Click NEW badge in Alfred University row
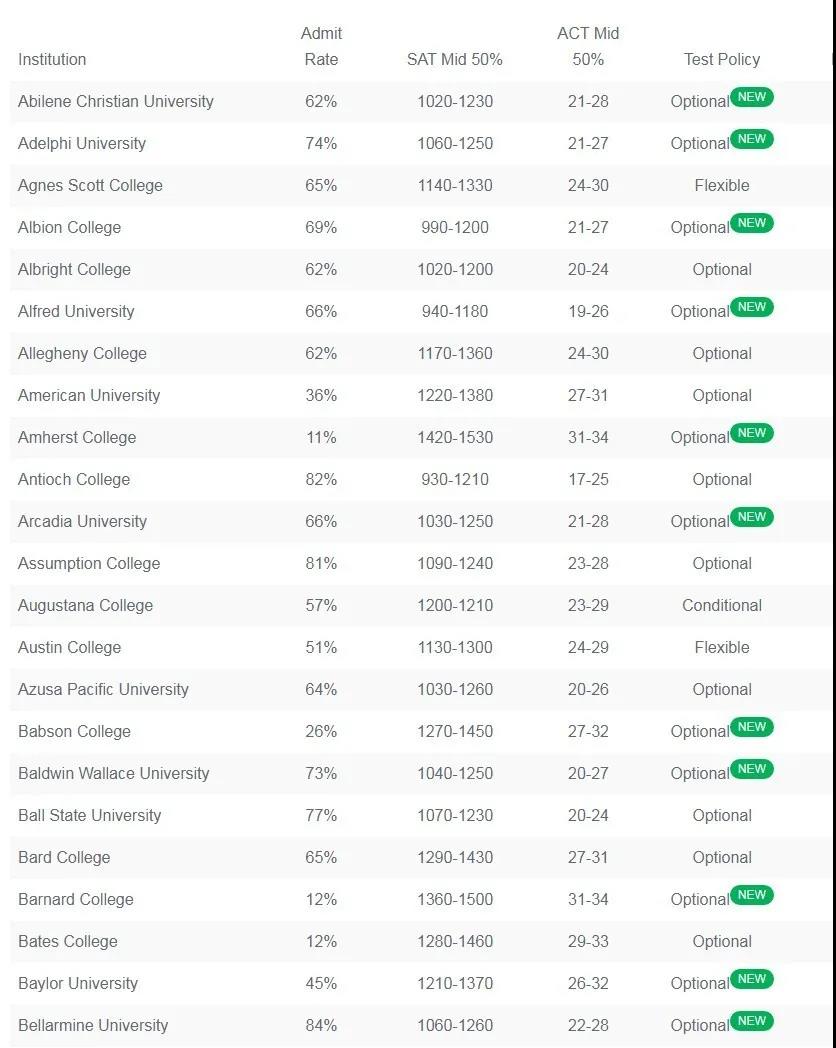The width and height of the screenshot is (836, 1048). 752,307
